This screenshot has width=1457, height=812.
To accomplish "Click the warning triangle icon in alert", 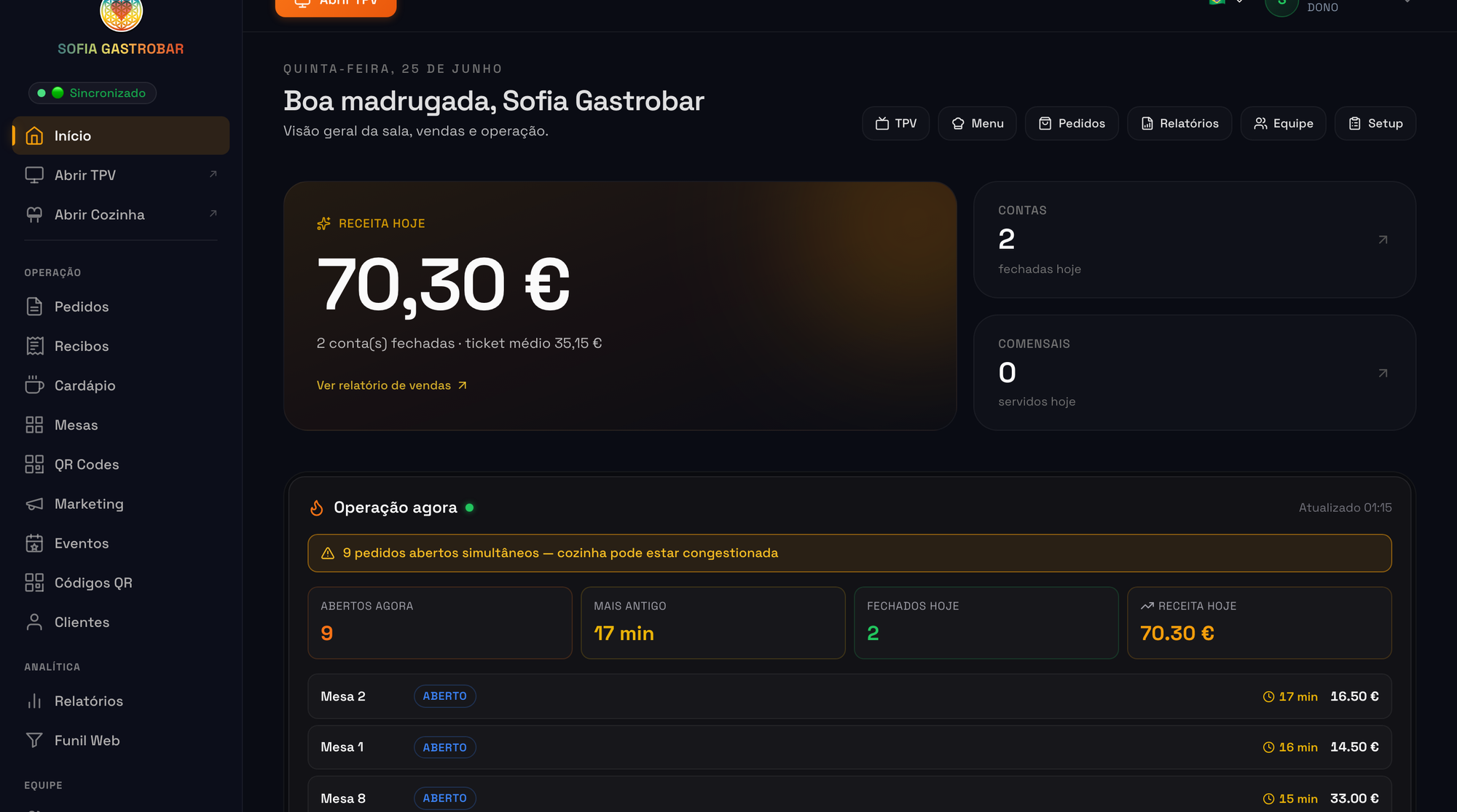I will [x=328, y=553].
